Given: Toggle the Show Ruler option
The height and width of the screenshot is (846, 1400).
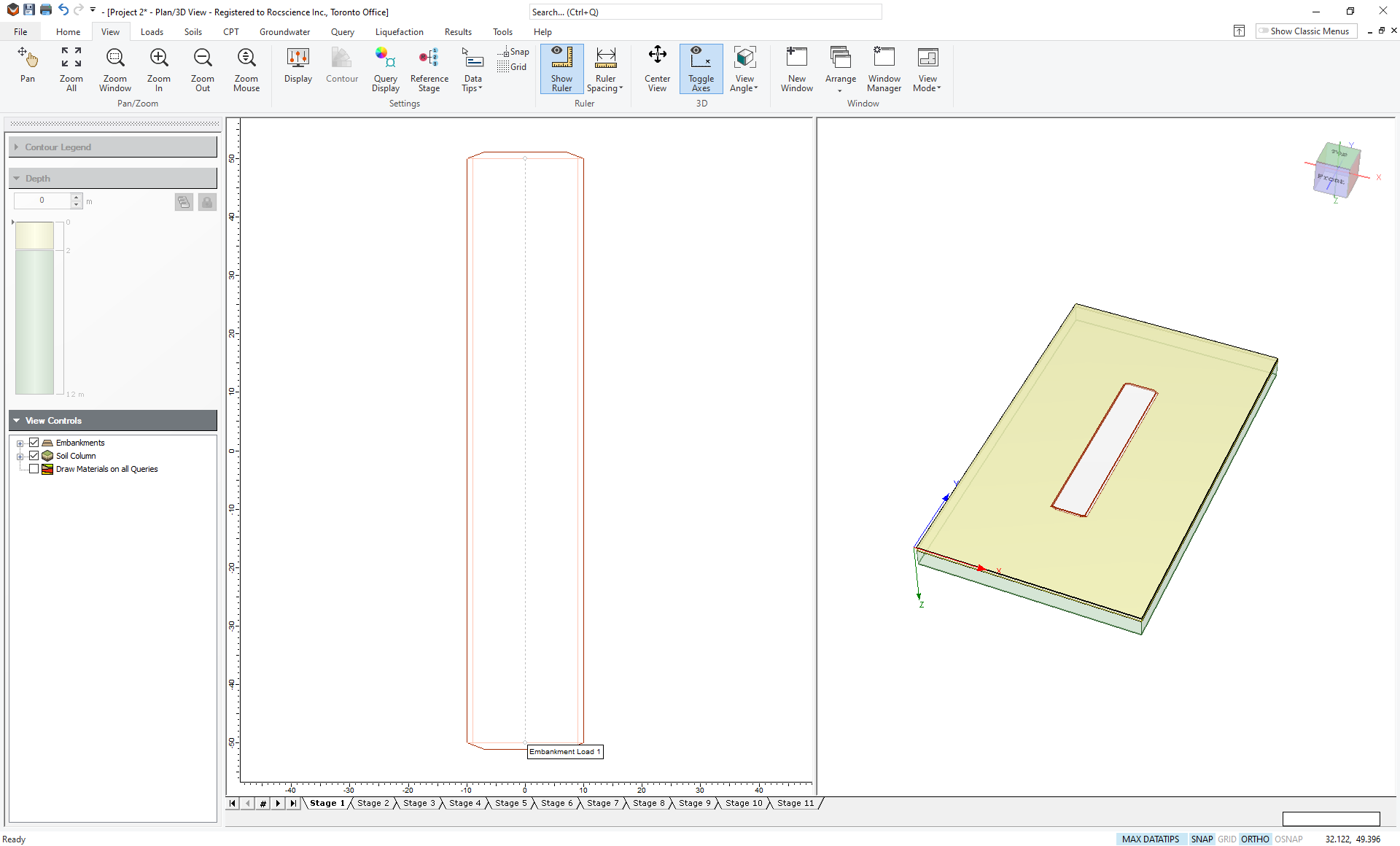Looking at the screenshot, I should coord(561,68).
